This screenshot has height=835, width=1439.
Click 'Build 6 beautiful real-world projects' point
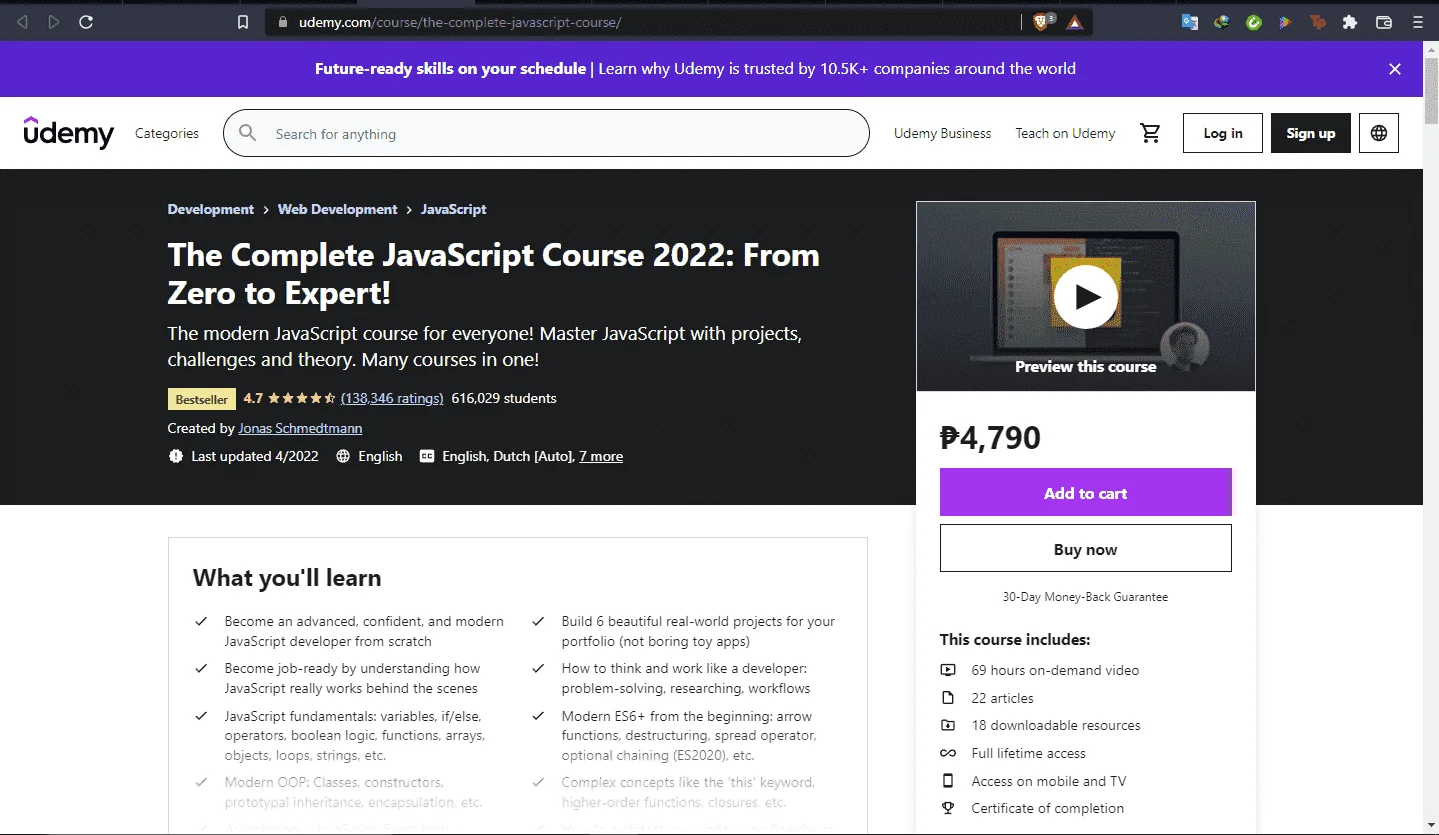click(698, 631)
